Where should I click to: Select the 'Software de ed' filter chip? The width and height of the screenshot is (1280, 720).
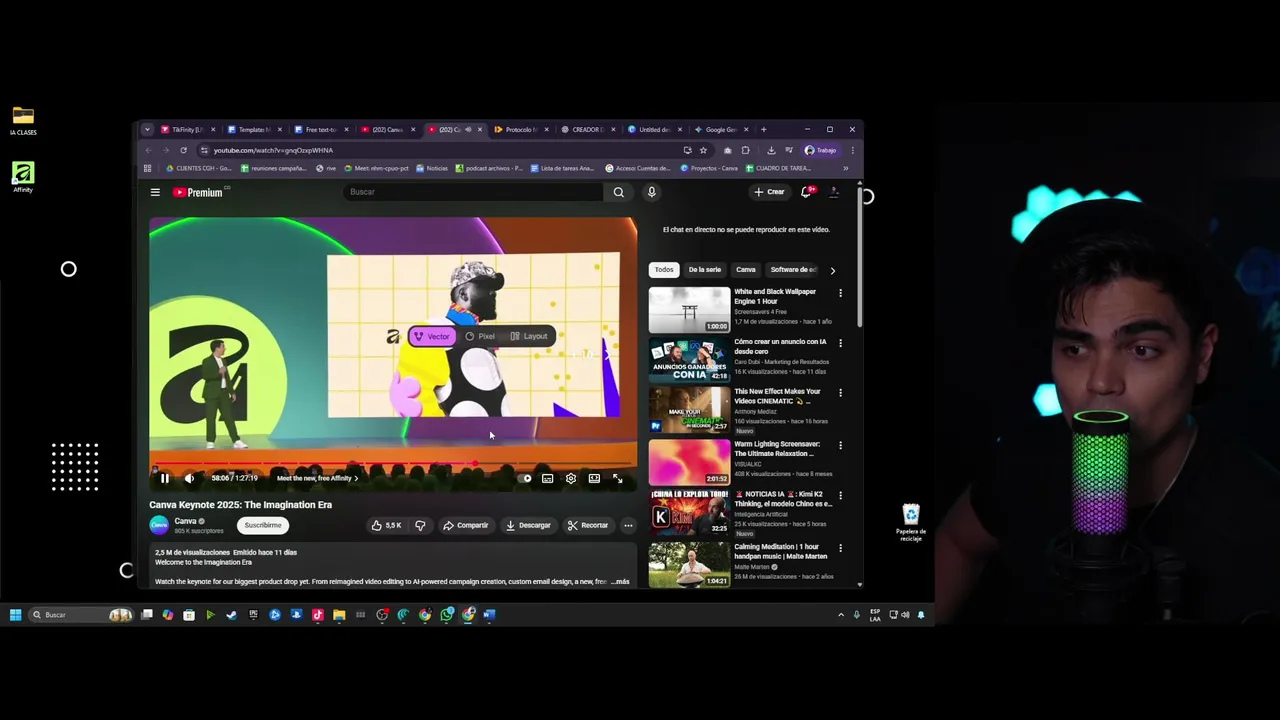(x=792, y=270)
